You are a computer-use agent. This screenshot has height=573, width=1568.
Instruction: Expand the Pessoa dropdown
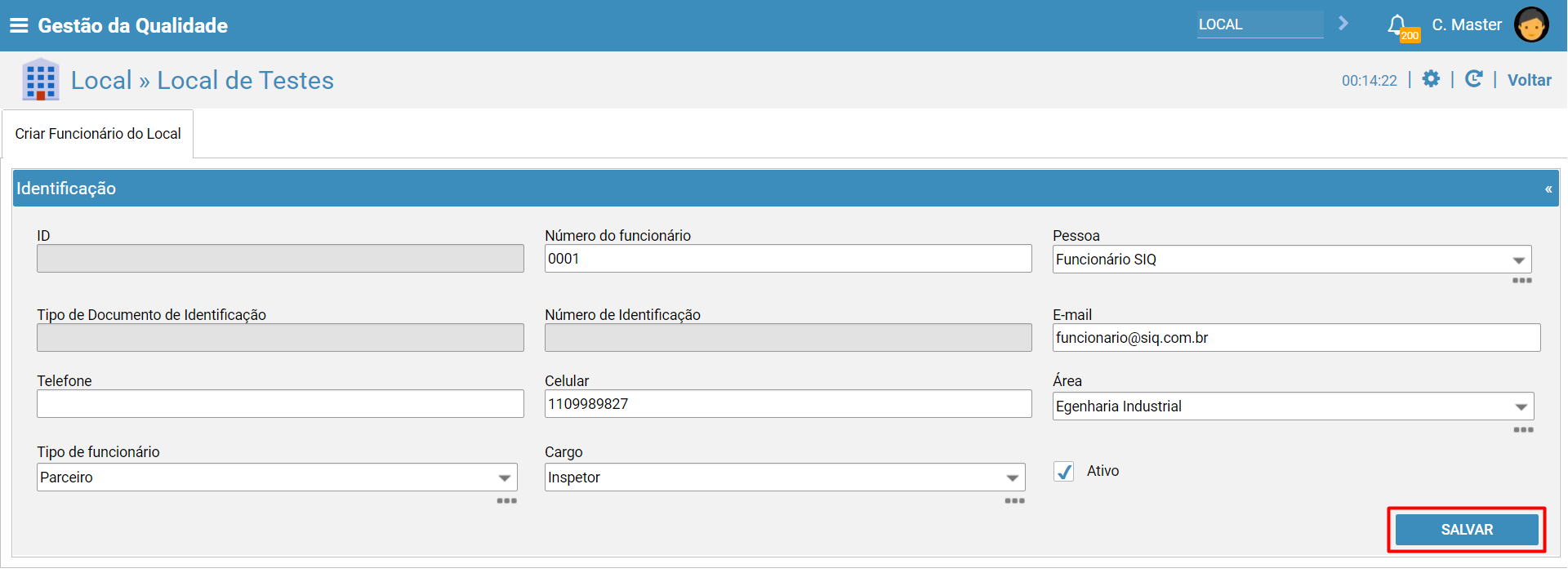pyautogui.click(x=1518, y=260)
